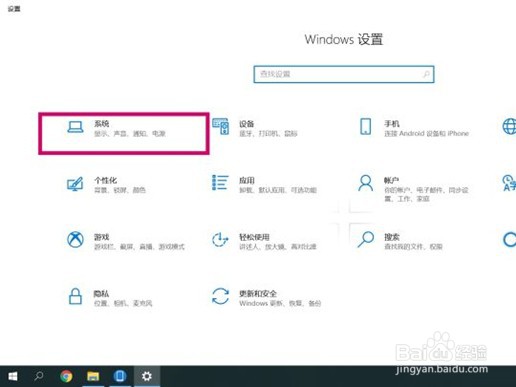Open the Personalization (个性化) icon
The image size is (516, 387).
click(x=75, y=184)
